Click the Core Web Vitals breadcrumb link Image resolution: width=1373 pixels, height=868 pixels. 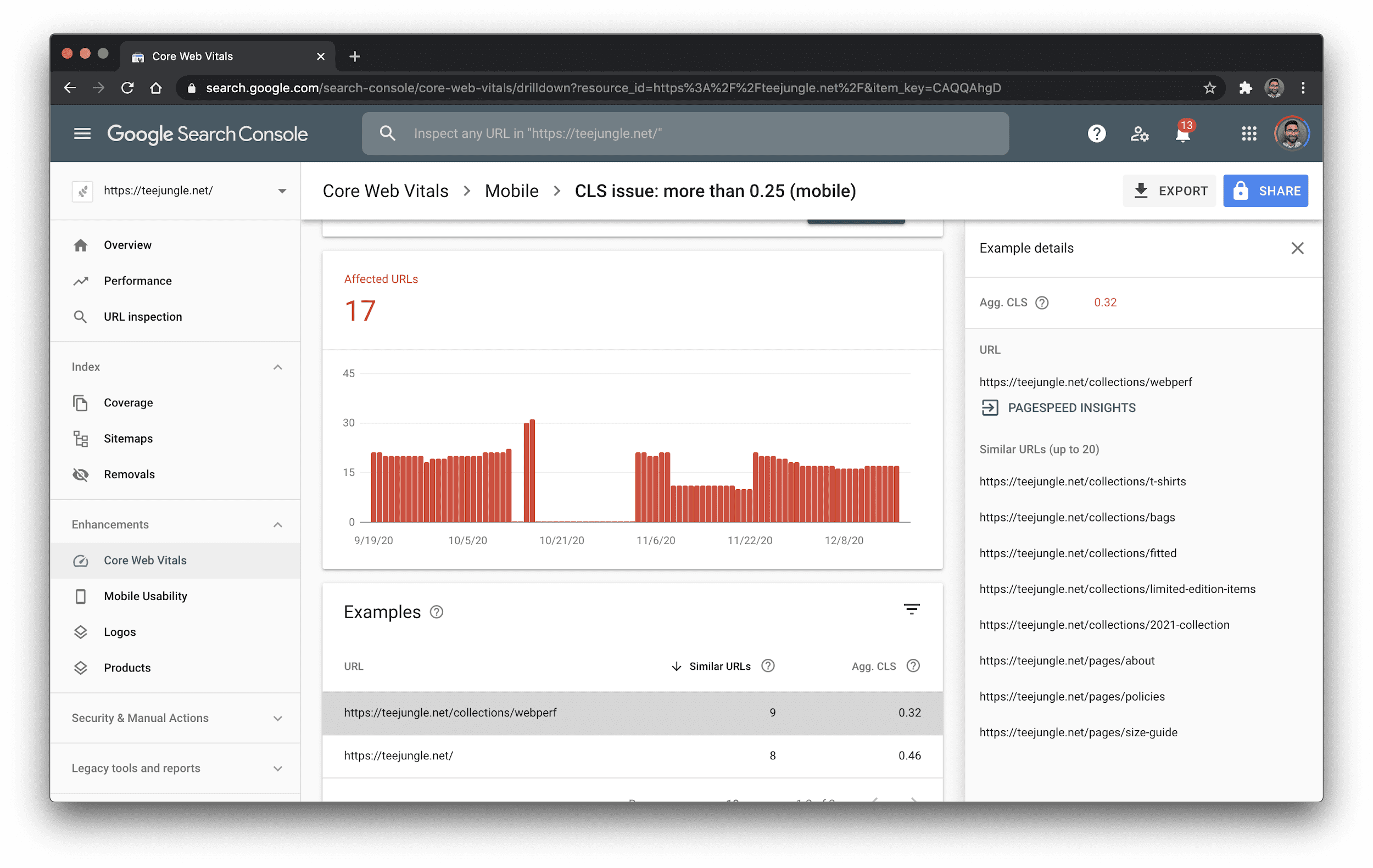(384, 191)
